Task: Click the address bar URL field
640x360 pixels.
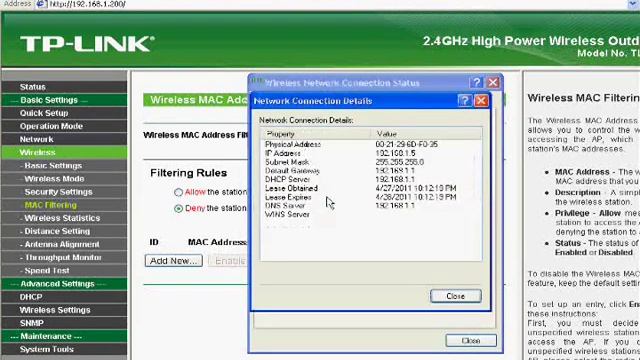Action: tap(337, 4)
